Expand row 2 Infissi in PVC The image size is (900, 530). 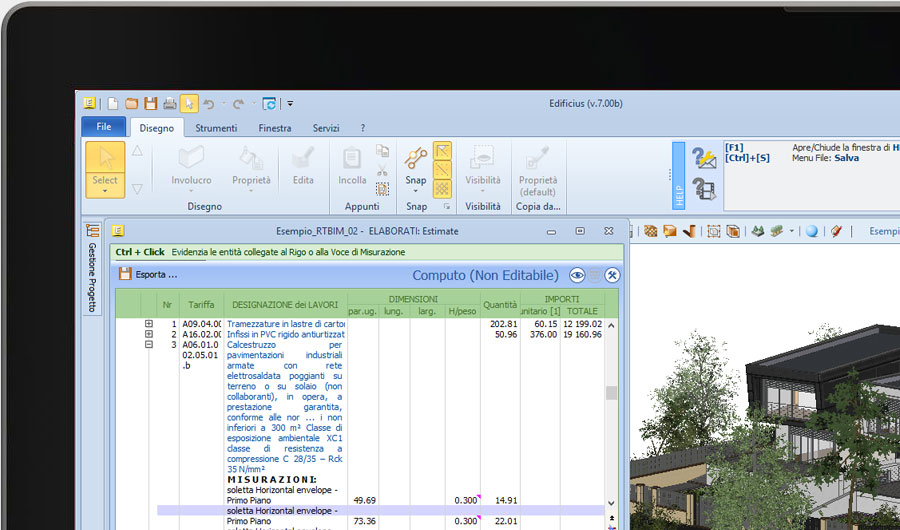click(149, 334)
